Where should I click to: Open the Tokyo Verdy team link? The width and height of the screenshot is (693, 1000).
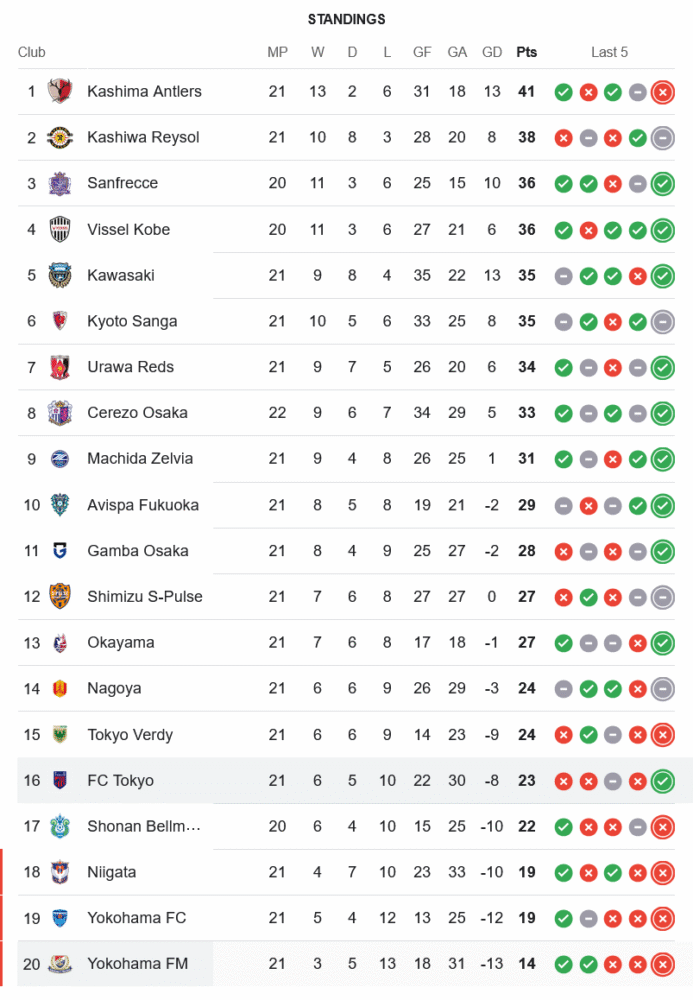coord(130,735)
